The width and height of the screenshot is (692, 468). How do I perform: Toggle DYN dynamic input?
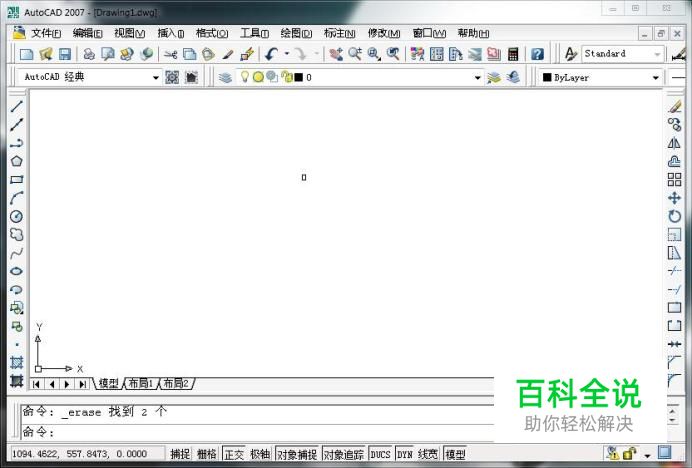pos(405,454)
